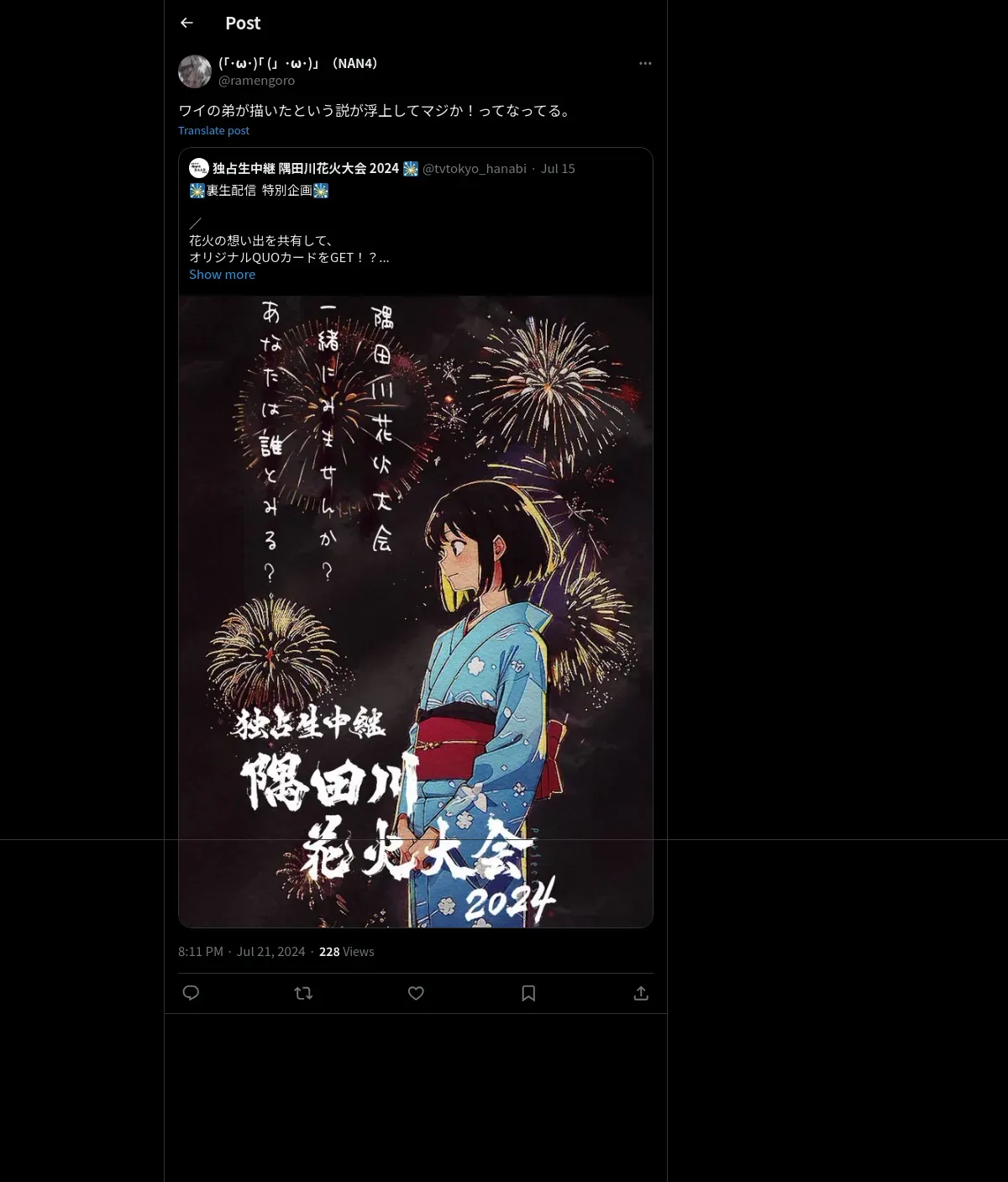The width and height of the screenshot is (1008, 1182).
Task: Open the Jul 15 quoted post date
Action: (558, 168)
